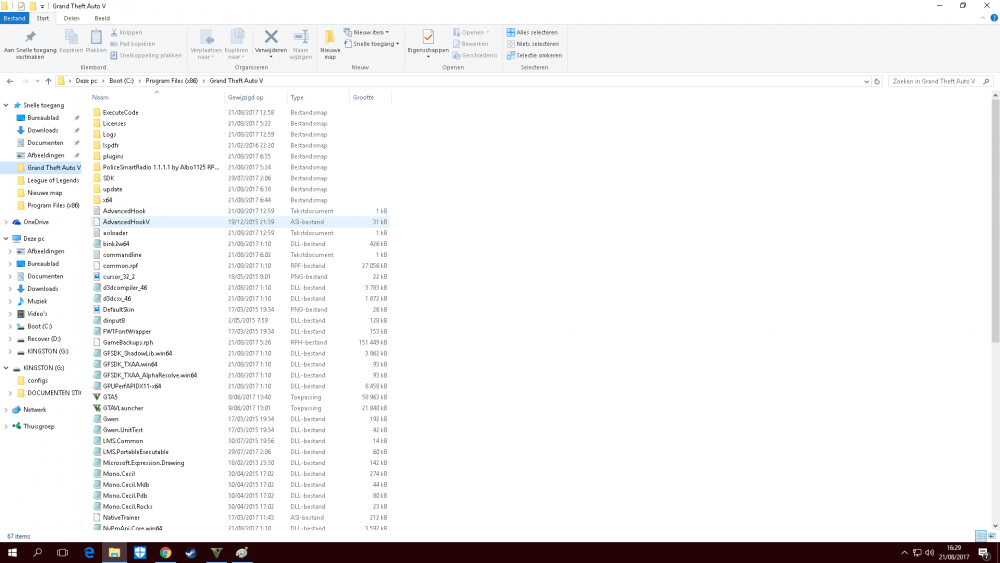Click the up one level arrow
1000x563 pixels.
pos(48,81)
